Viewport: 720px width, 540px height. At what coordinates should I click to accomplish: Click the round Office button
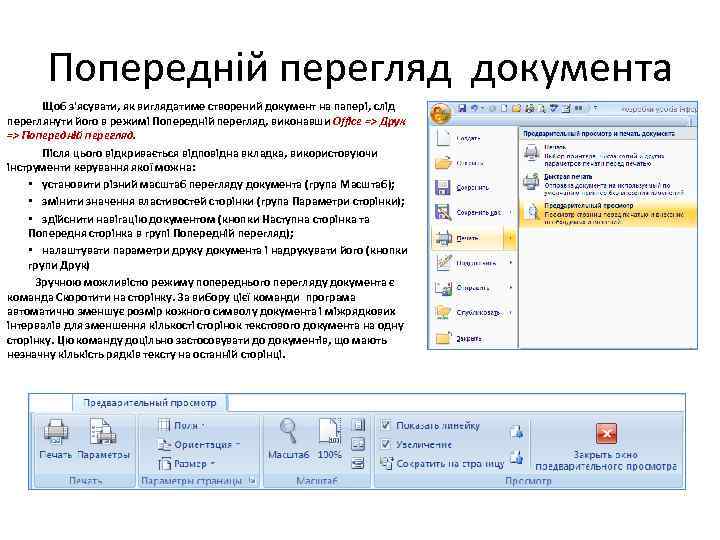(441, 113)
